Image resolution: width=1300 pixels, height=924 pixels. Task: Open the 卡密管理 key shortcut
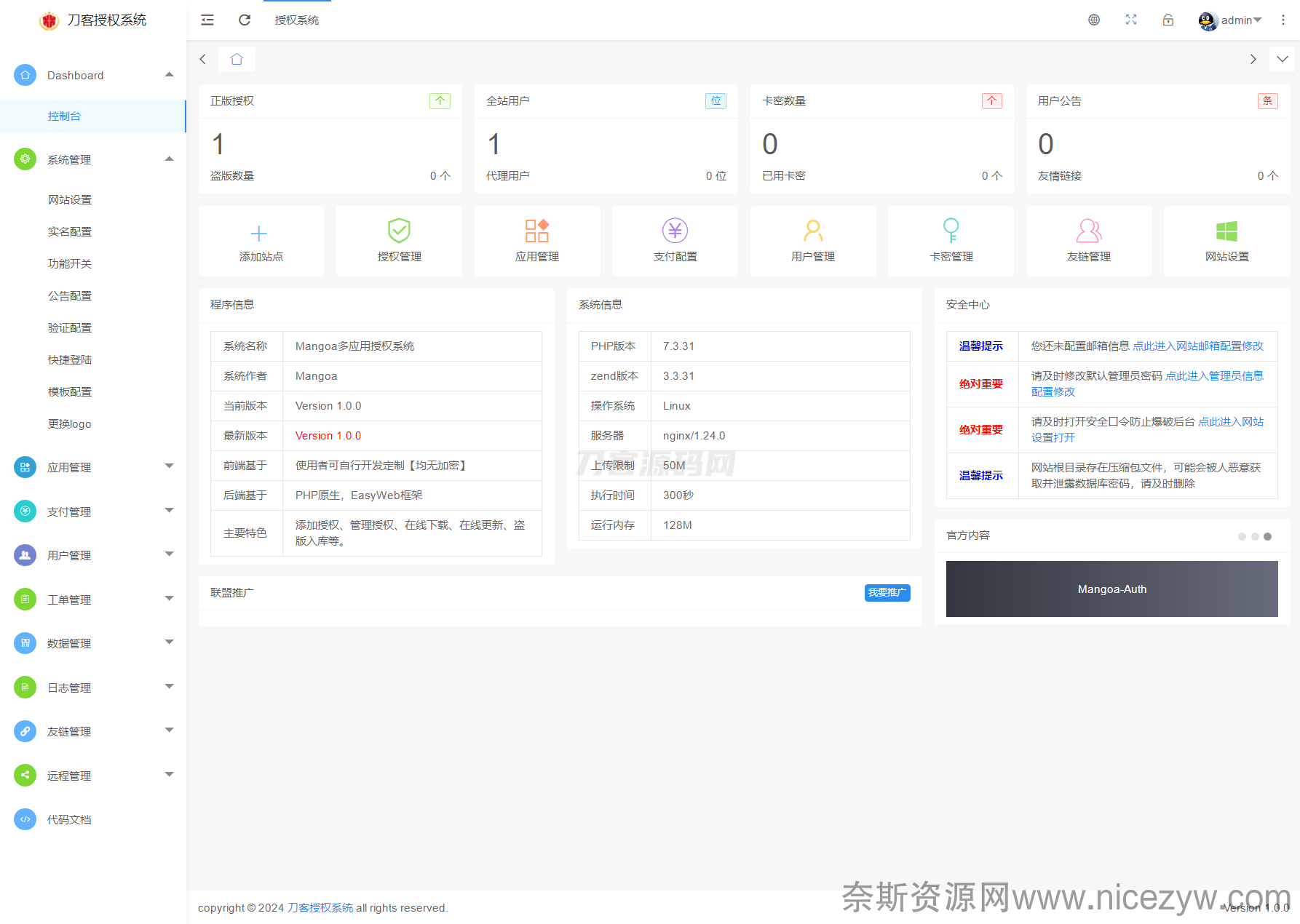click(951, 242)
